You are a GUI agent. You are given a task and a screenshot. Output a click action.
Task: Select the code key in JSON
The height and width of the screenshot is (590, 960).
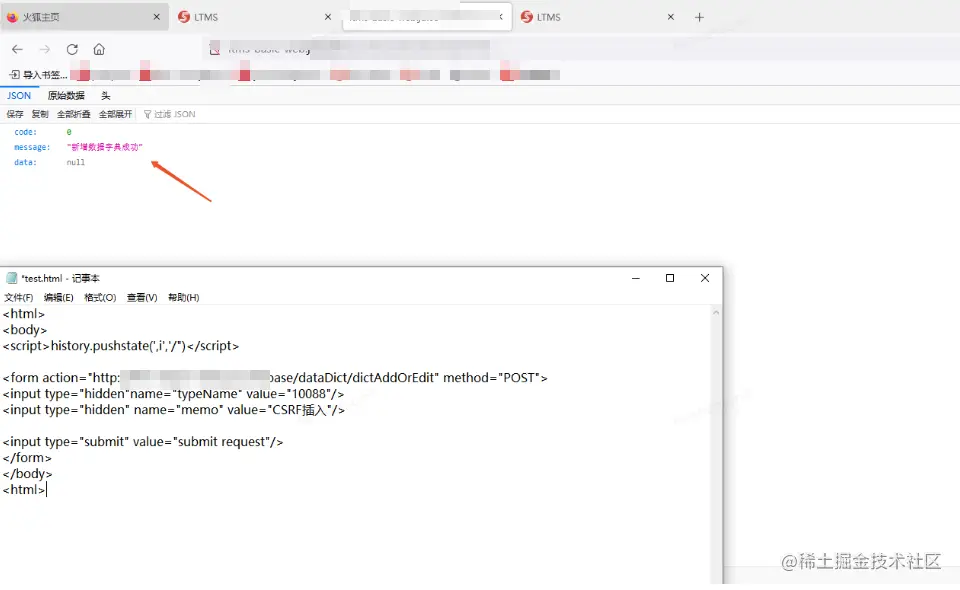26,132
